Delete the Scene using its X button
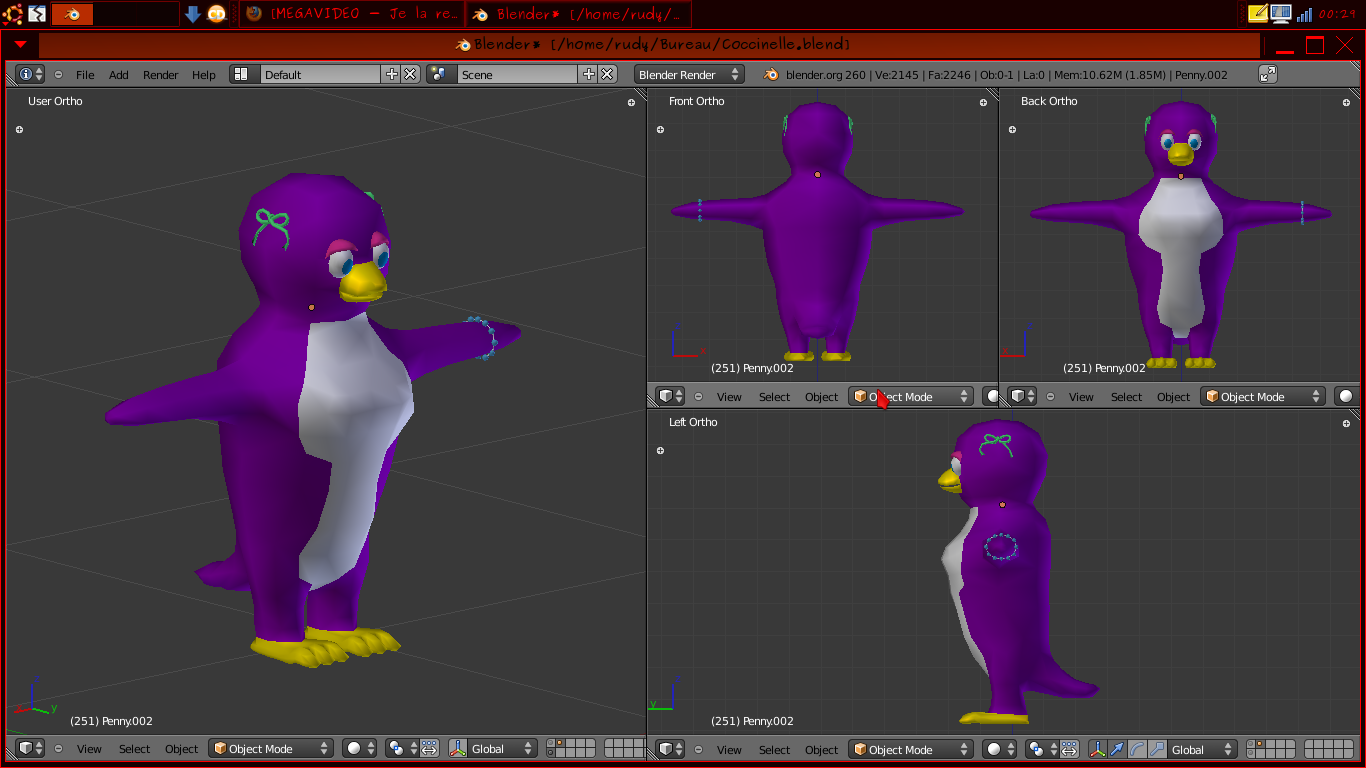This screenshot has width=1366, height=768. click(x=607, y=74)
